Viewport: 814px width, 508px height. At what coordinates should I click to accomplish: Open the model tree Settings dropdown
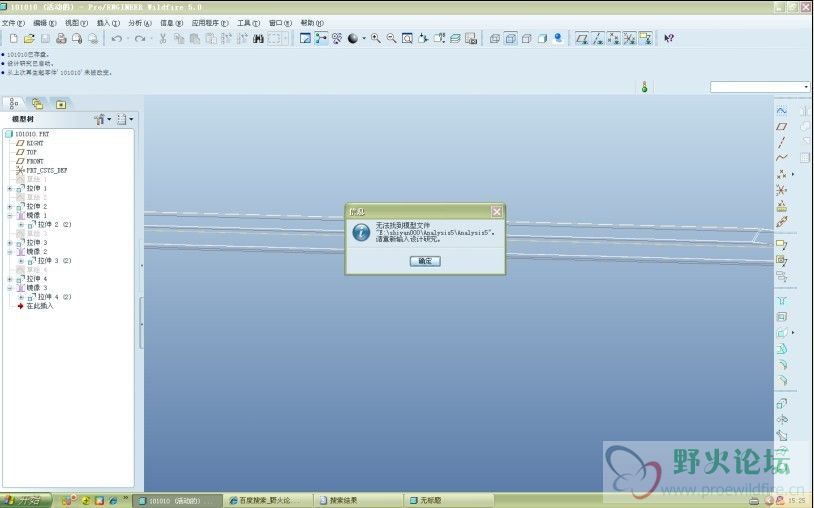[125, 119]
